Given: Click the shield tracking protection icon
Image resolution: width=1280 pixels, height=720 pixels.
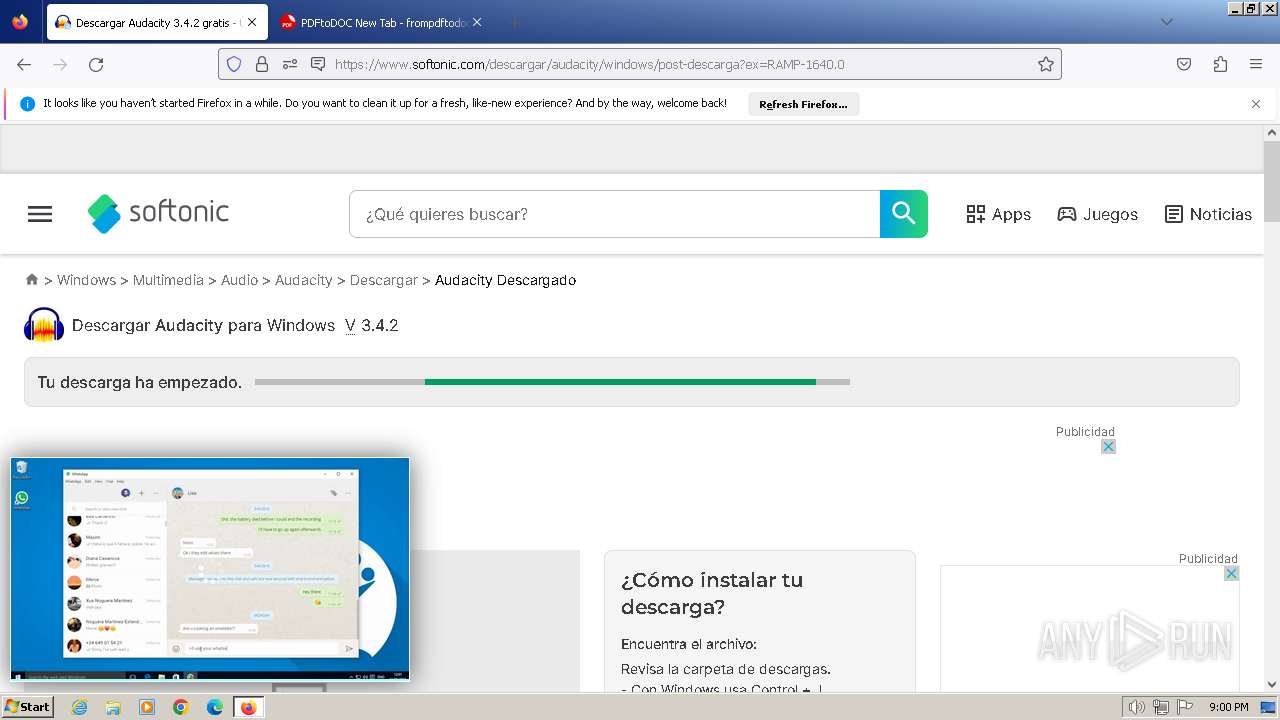Looking at the screenshot, I should coord(234,64).
